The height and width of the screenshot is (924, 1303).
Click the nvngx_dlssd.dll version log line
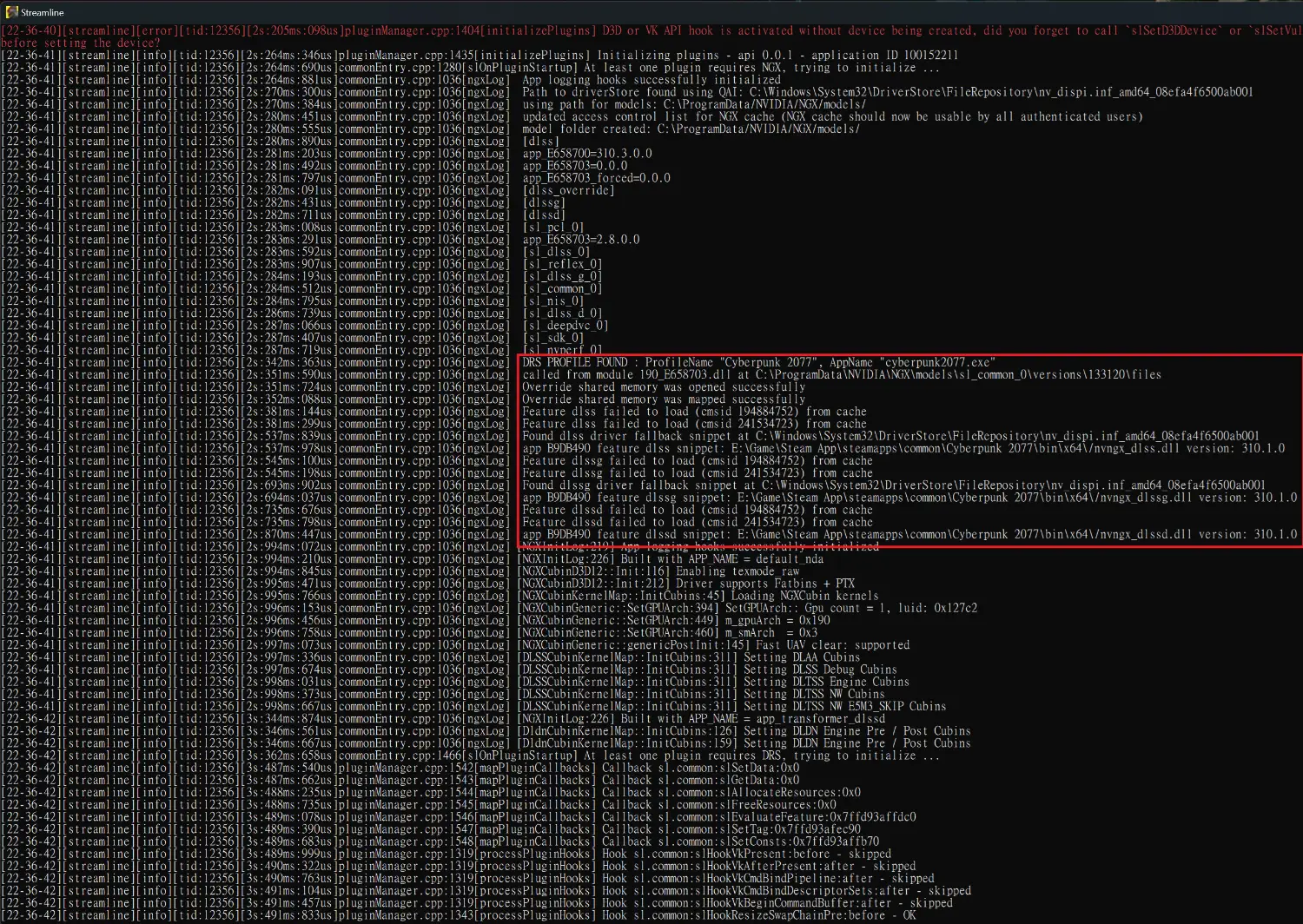[909, 535]
